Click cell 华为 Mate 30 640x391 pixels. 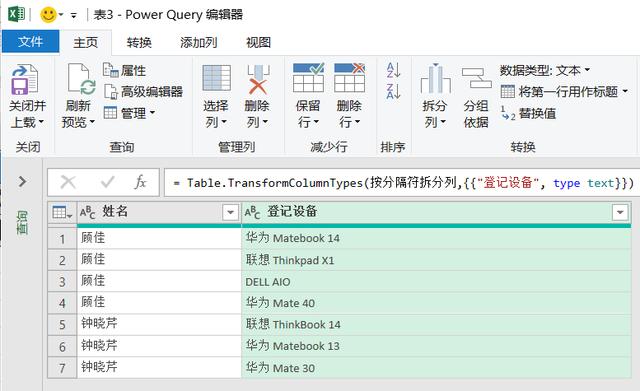click(436, 368)
